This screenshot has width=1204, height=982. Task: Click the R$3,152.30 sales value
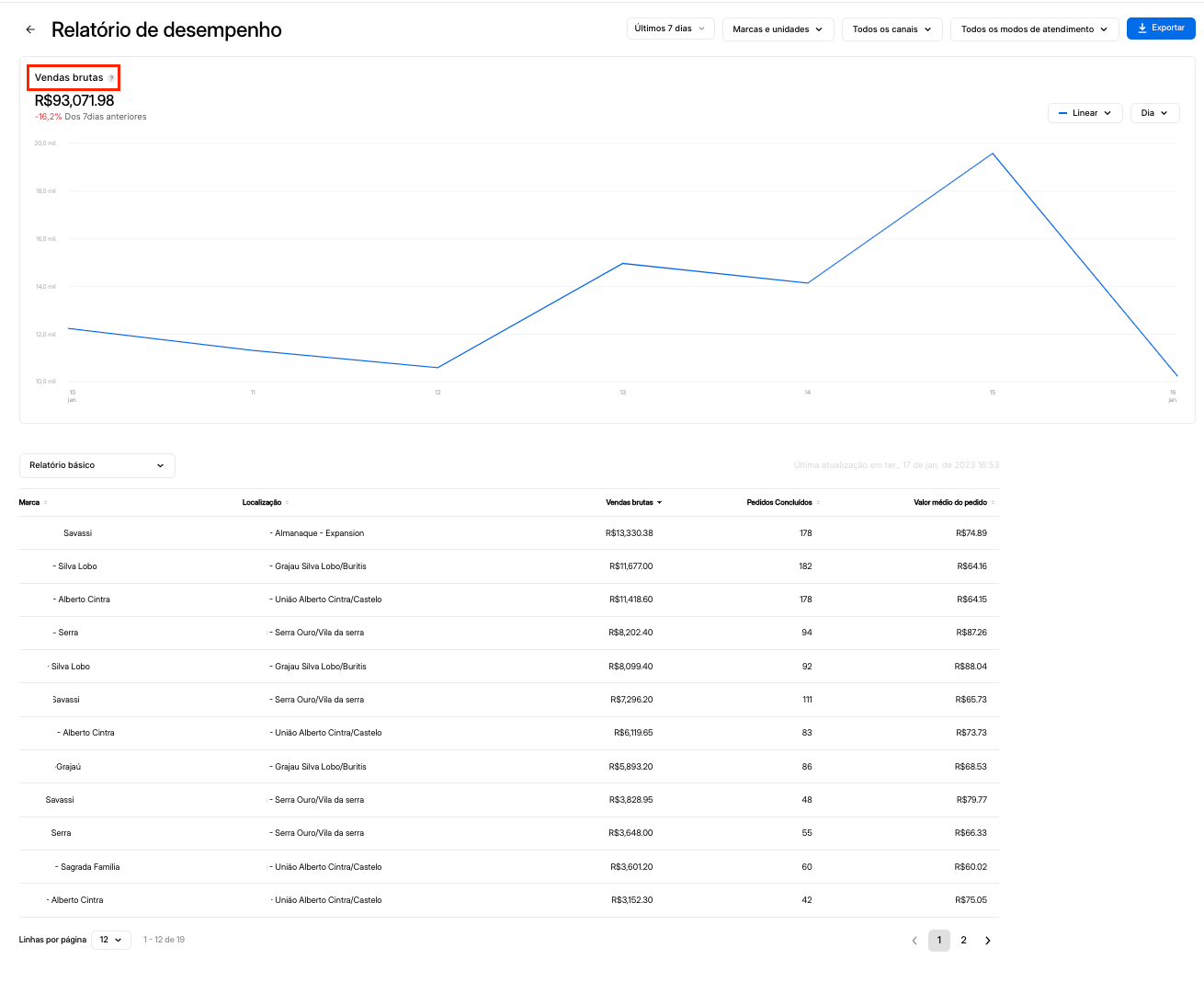[x=631, y=900]
